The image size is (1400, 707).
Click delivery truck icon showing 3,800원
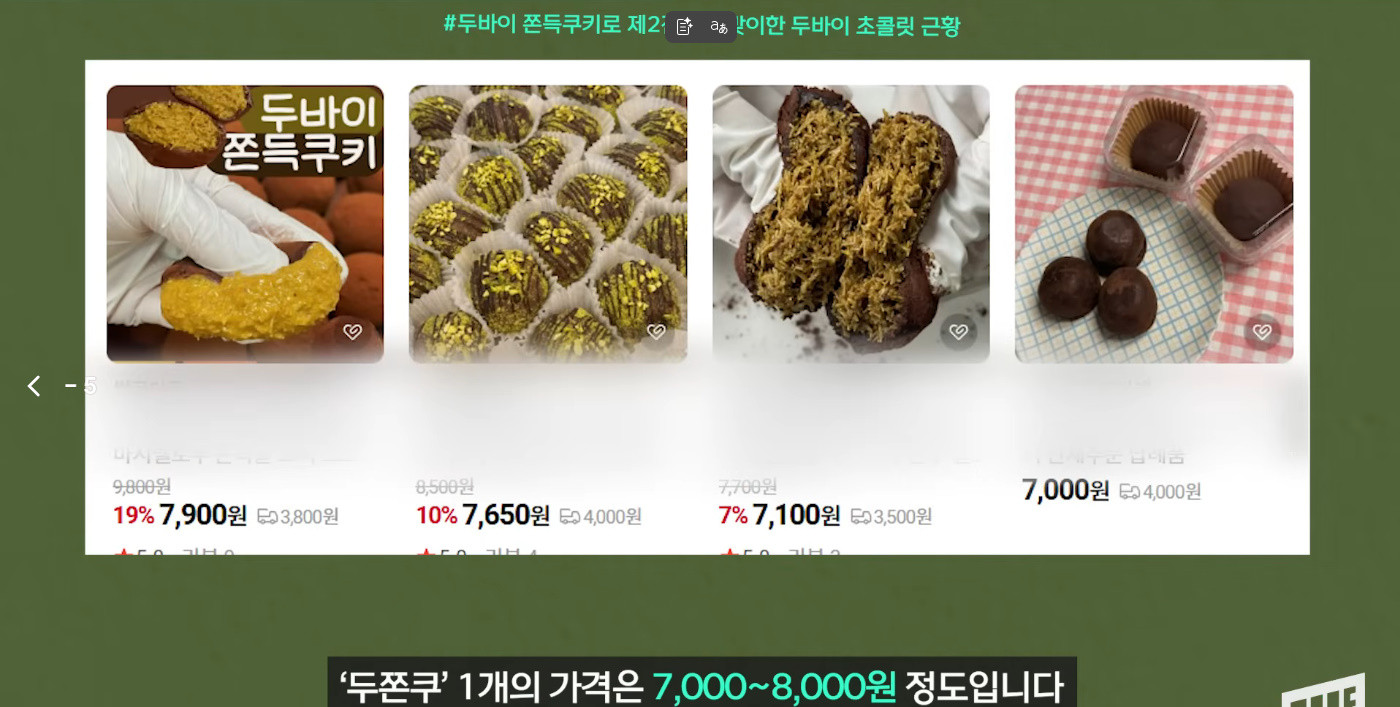click(267, 517)
